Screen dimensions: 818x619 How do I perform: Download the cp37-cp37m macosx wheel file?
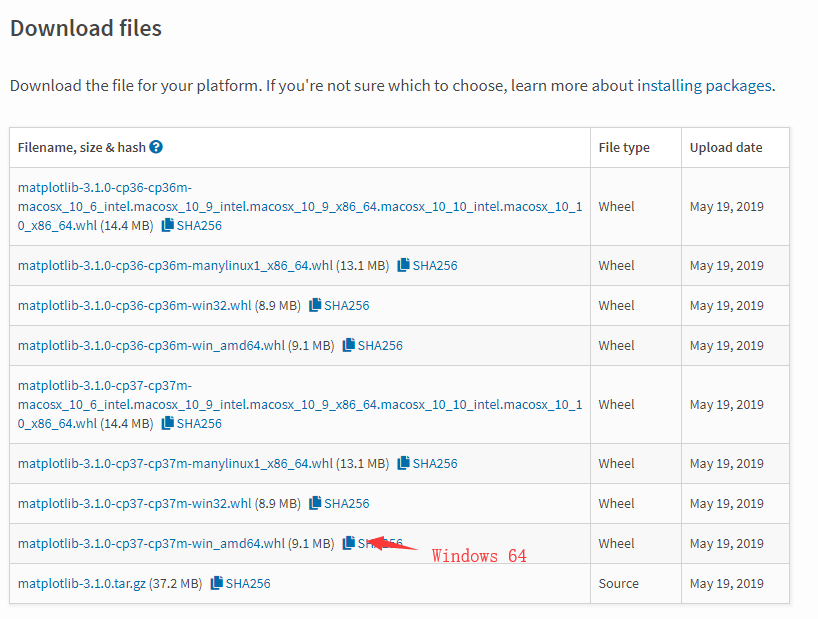[300, 405]
